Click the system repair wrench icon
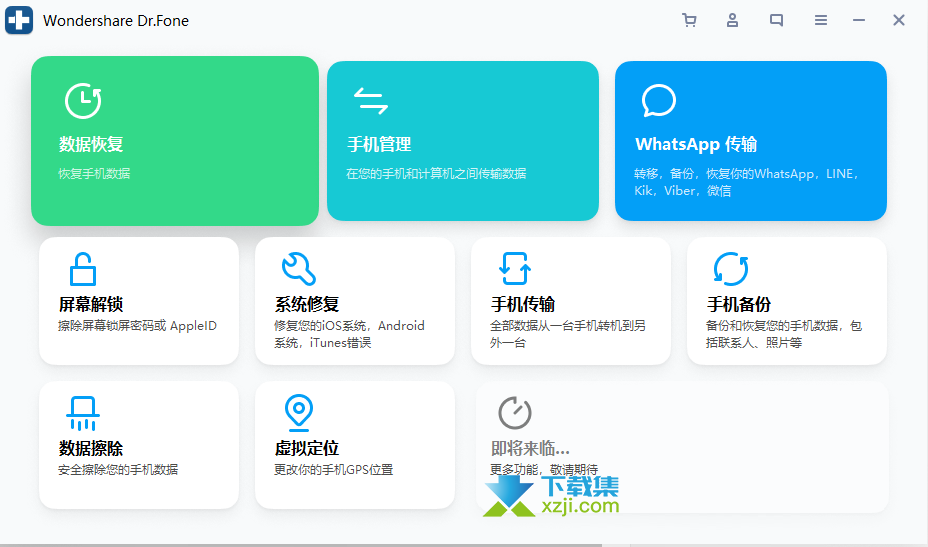The image size is (928, 547). pyautogui.click(x=299, y=269)
